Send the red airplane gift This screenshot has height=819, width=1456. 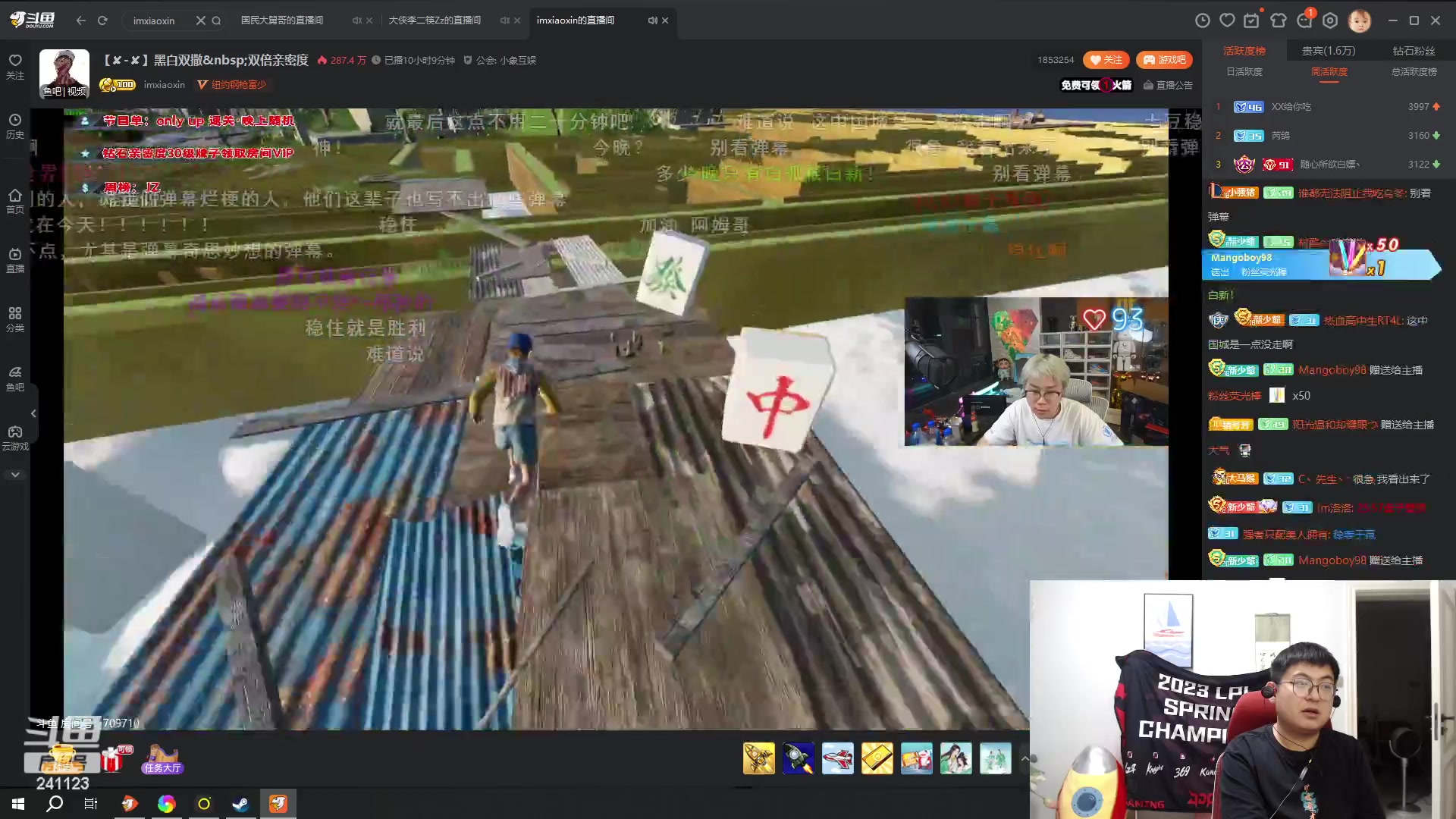point(838,758)
